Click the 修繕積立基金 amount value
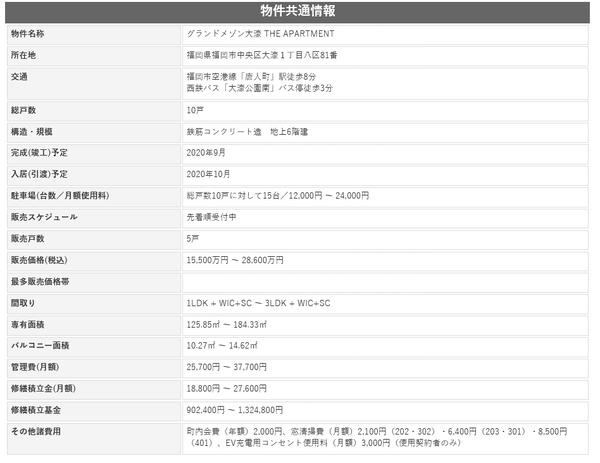This screenshot has height=463, width=600. tap(235, 410)
